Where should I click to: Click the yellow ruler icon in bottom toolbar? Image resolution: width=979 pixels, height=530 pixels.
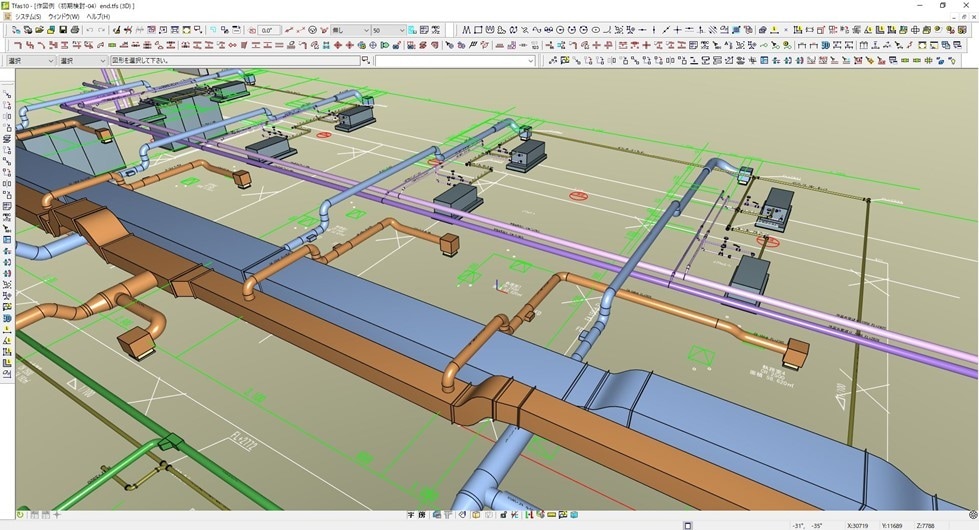pos(551,515)
